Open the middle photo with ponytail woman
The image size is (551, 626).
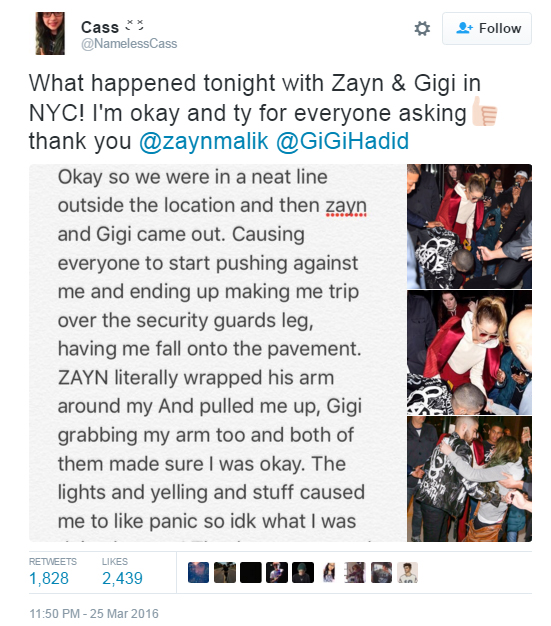coord(469,353)
